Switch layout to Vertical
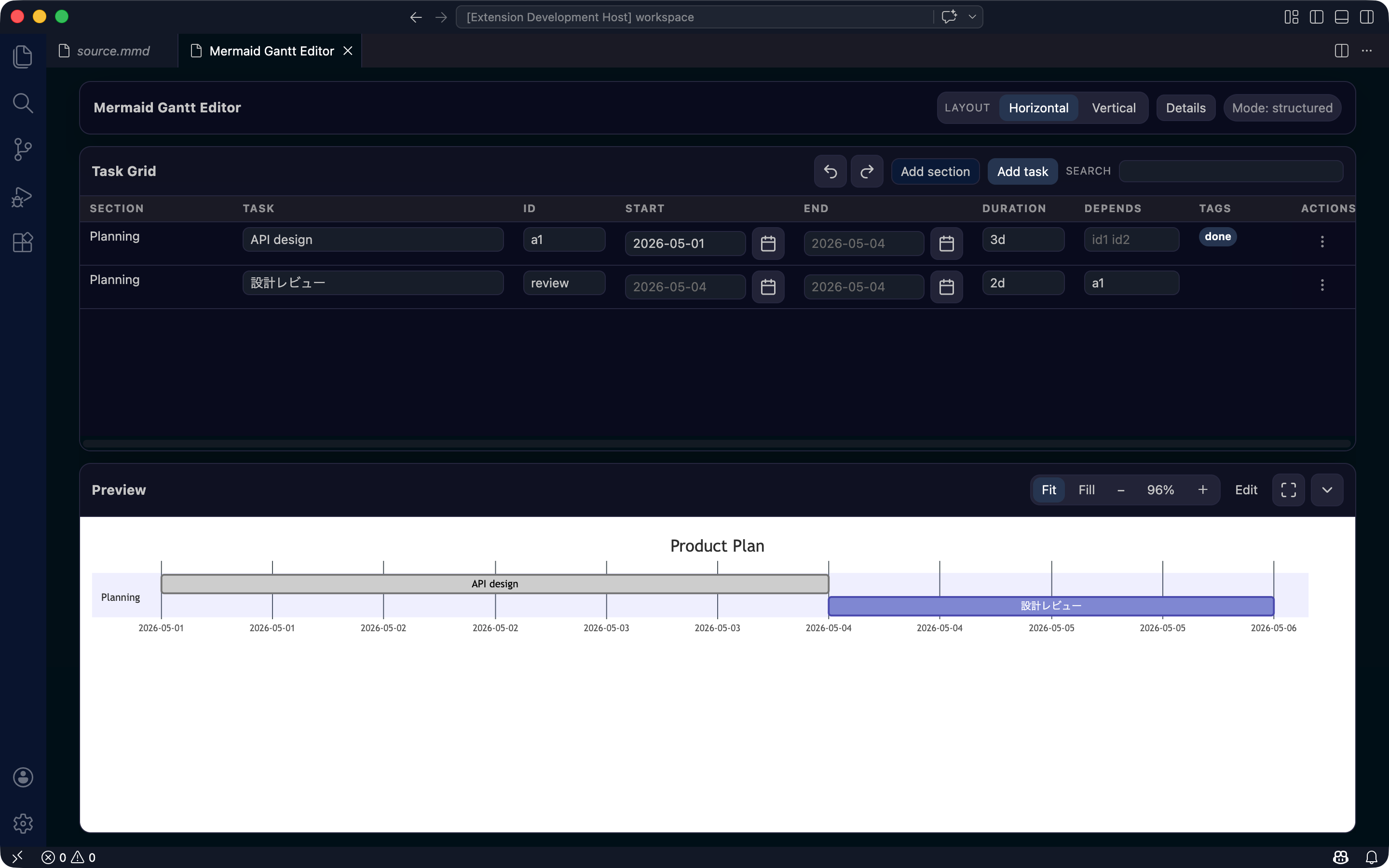The image size is (1389, 868). click(x=1113, y=108)
